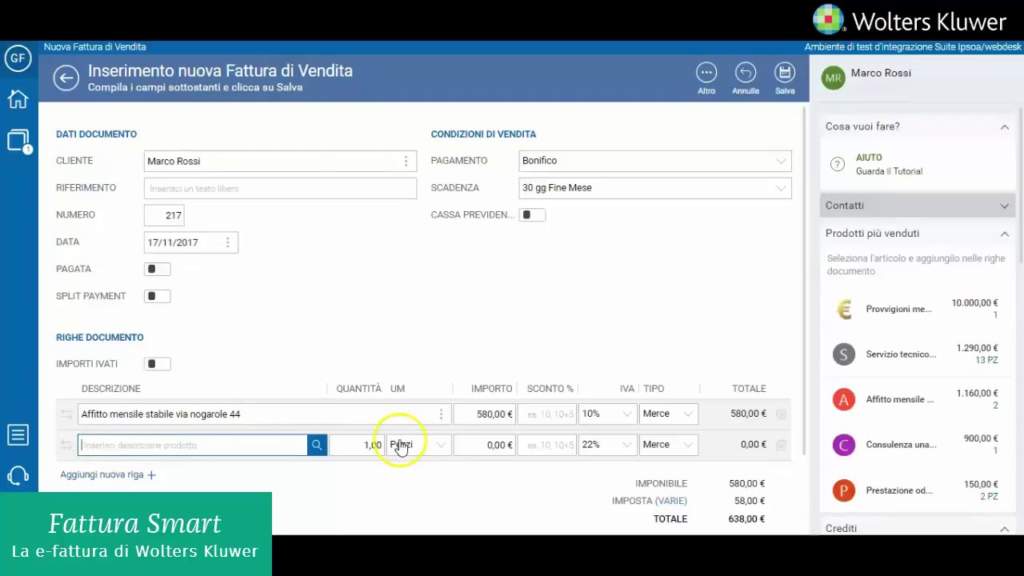Click the NUMERO field showing 217
This screenshot has height=576, width=1024.
[164, 216]
